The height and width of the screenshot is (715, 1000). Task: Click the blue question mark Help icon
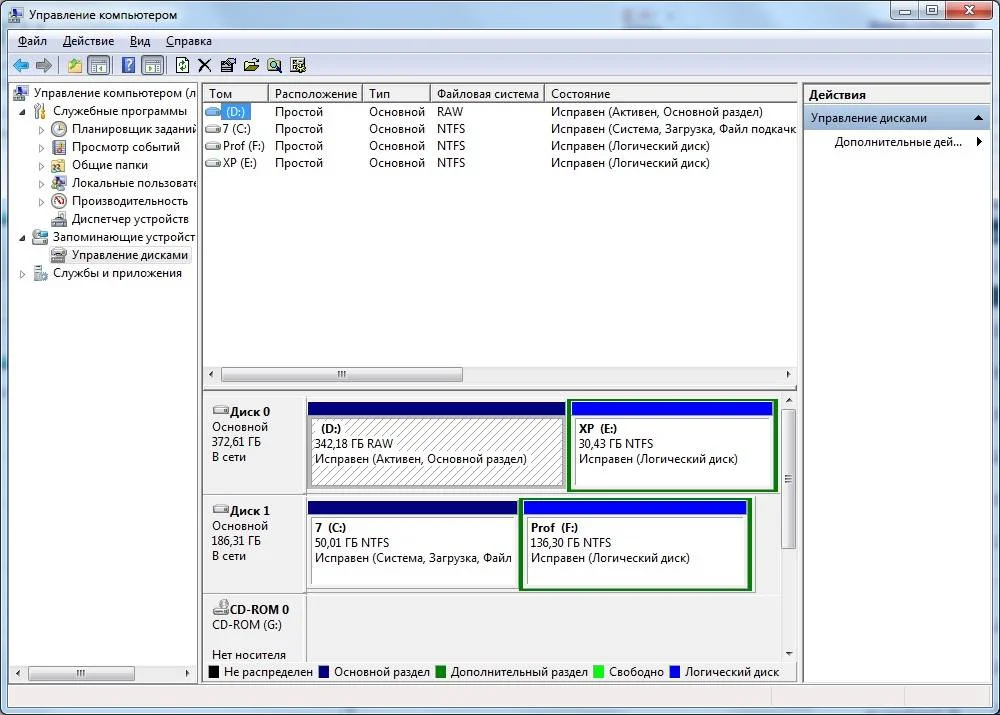pos(129,65)
